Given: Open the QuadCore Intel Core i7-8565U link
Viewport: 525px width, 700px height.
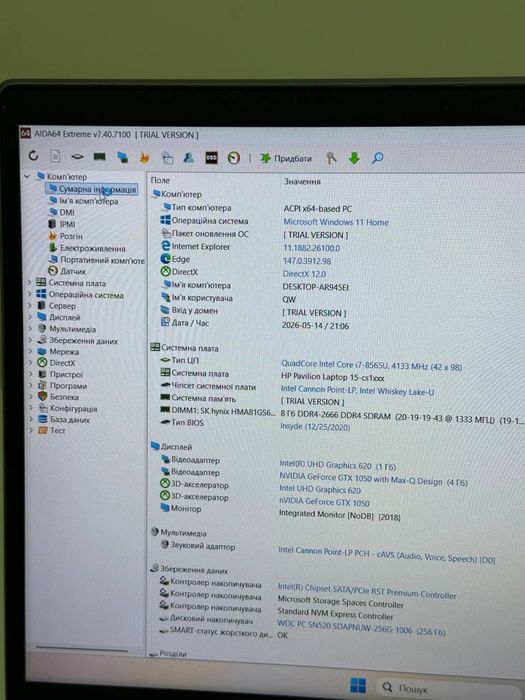Looking at the screenshot, I should (x=371, y=367).
